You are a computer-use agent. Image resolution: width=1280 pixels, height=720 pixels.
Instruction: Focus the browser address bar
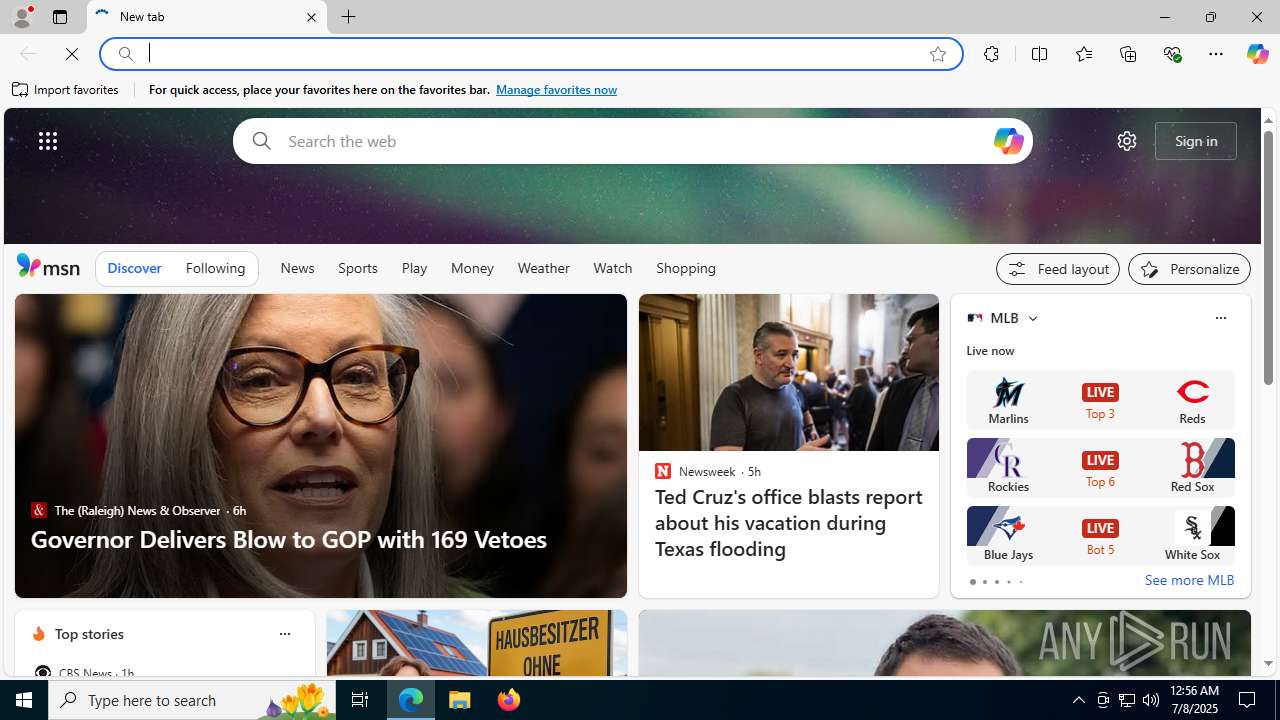pos(530,54)
